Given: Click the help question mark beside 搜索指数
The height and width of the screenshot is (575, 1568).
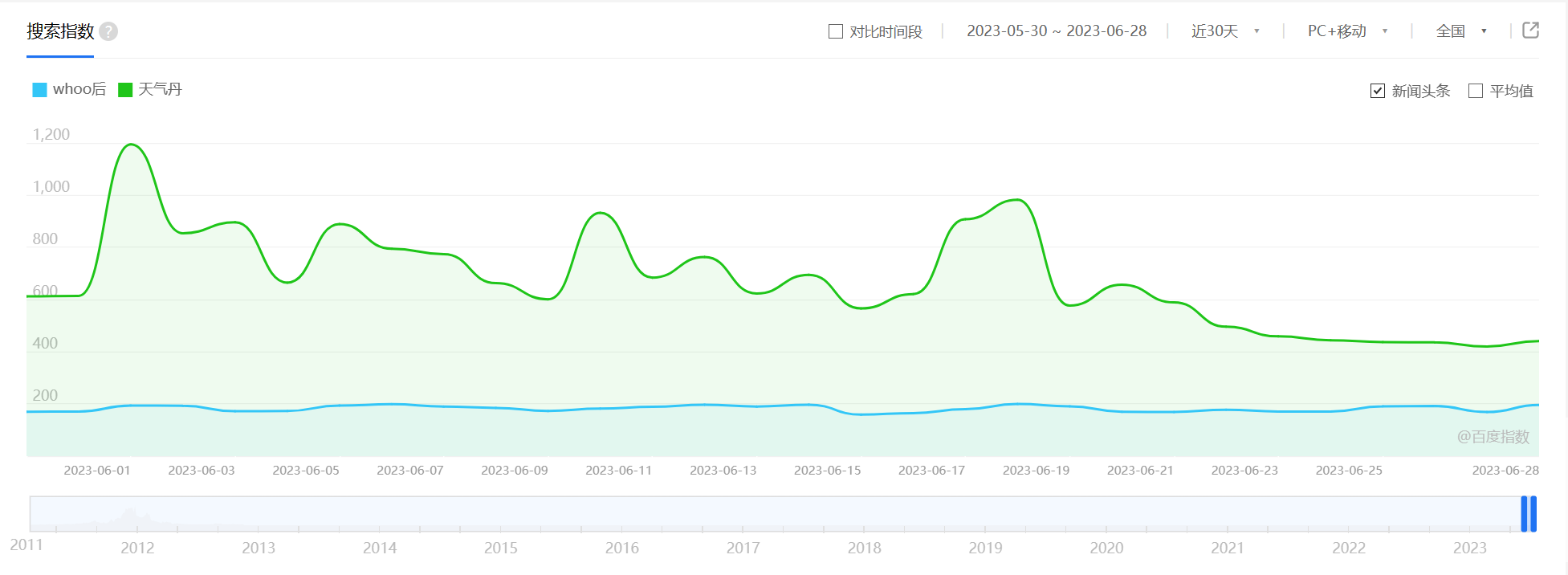Looking at the screenshot, I should click(x=108, y=31).
